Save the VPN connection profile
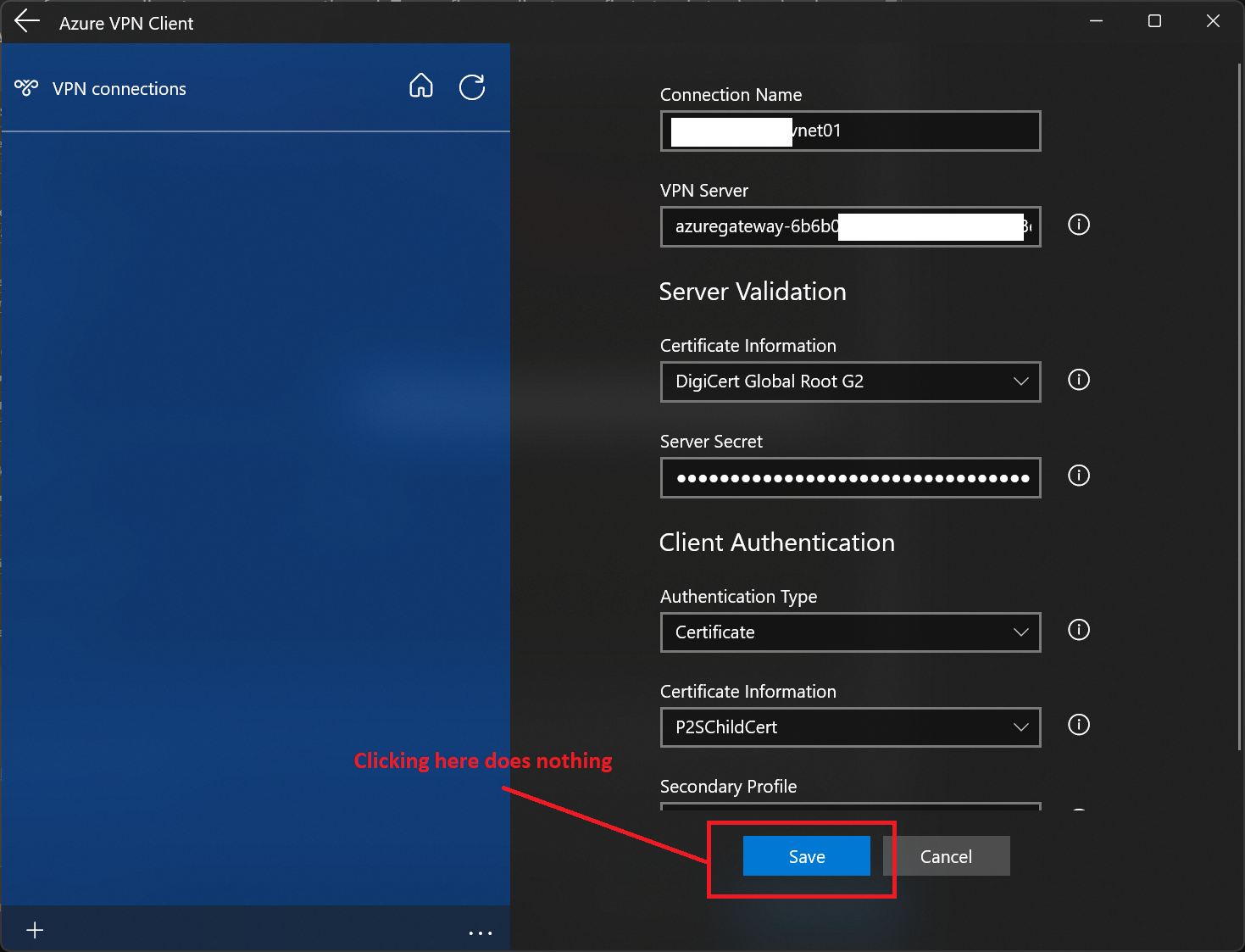Viewport: 1245px width, 952px height. (807, 856)
